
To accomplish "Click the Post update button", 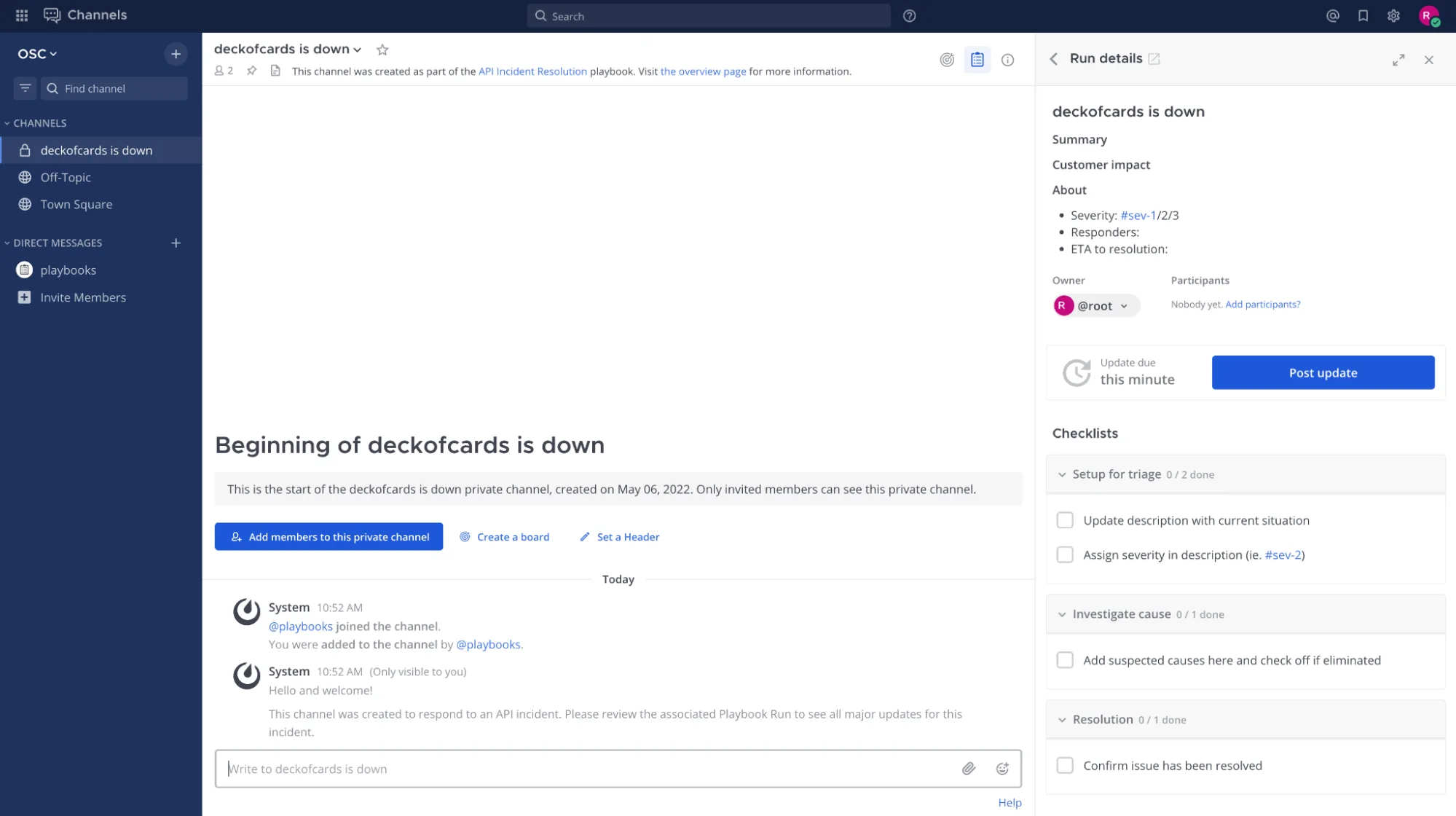I will point(1323,372).
